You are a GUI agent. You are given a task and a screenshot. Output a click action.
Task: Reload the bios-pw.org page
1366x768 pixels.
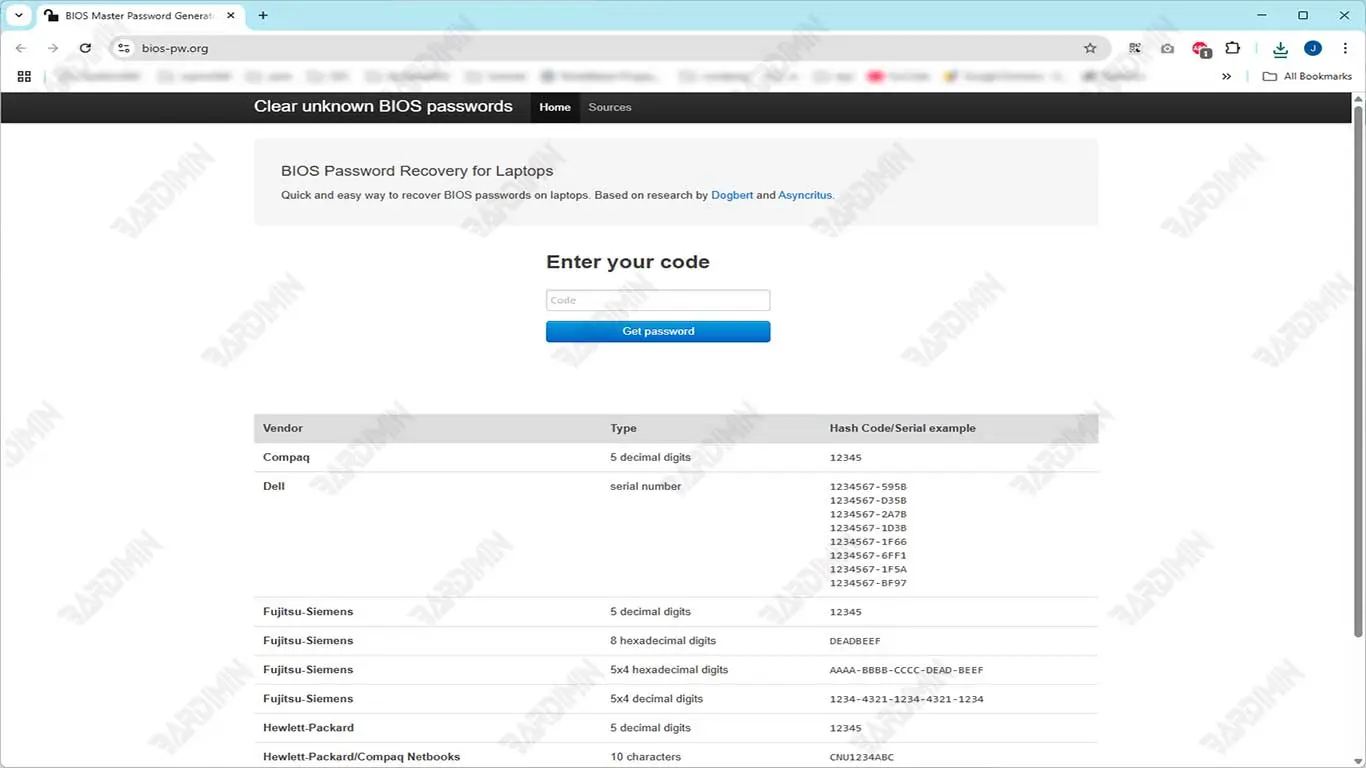85,48
